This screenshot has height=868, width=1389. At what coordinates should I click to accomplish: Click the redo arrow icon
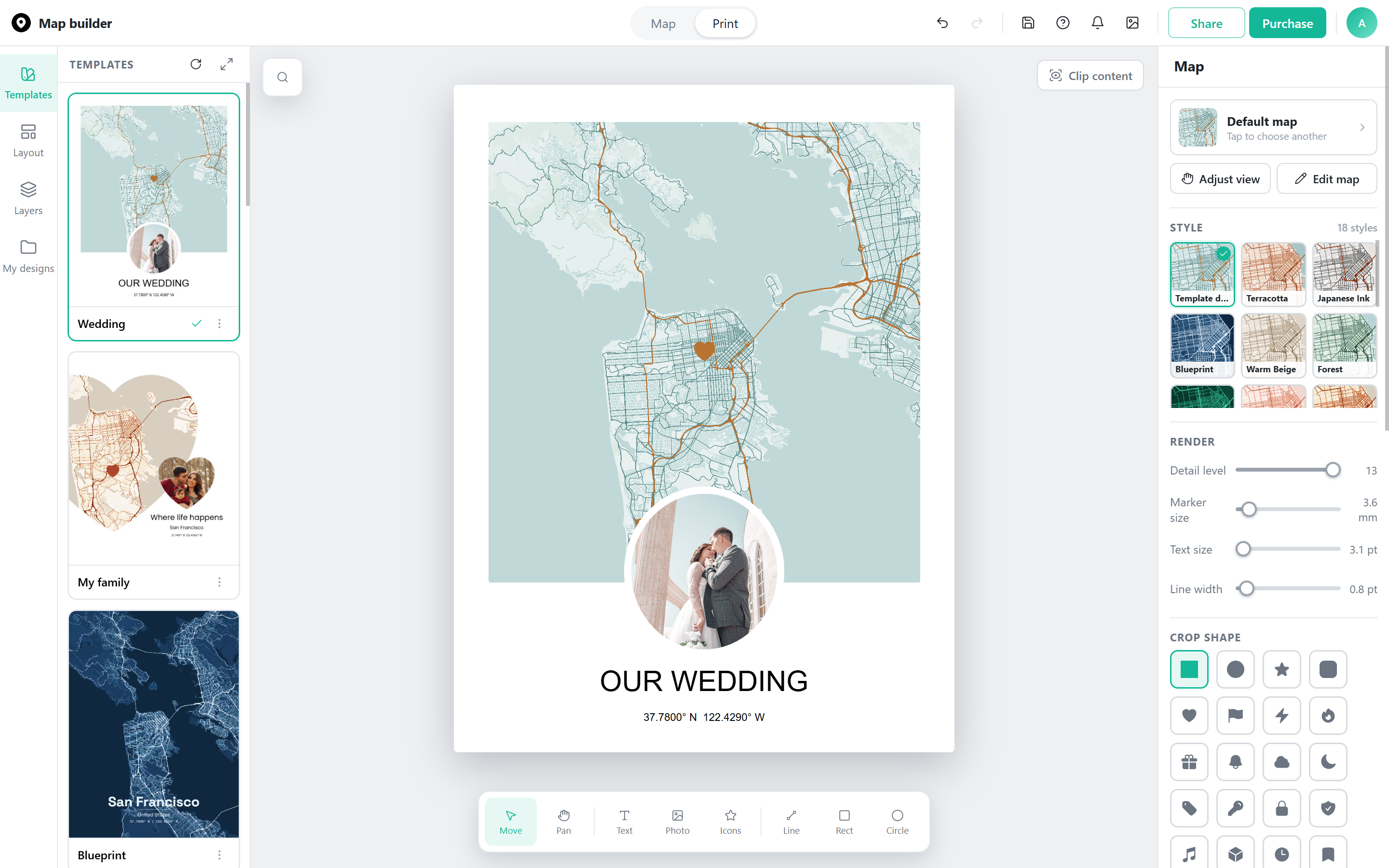[x=976, y=23]
